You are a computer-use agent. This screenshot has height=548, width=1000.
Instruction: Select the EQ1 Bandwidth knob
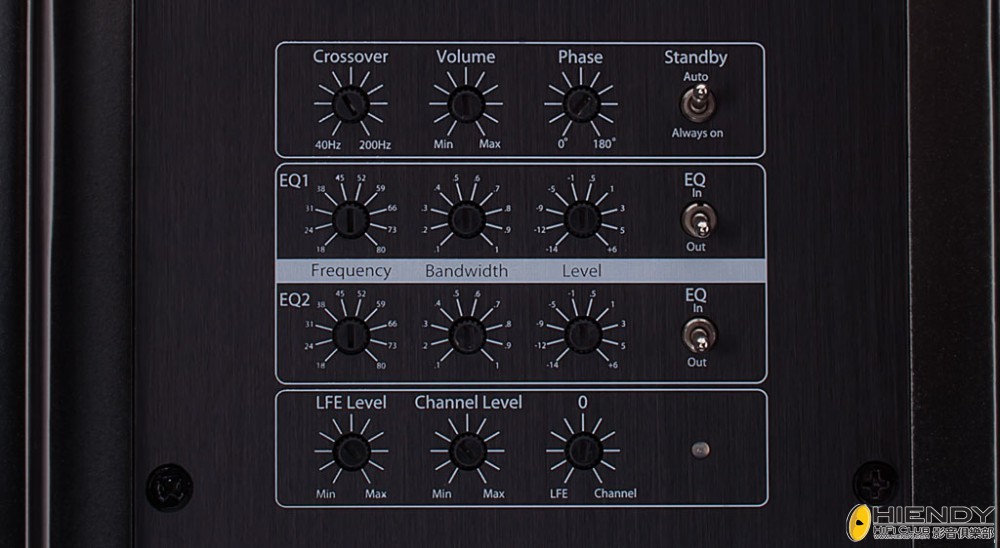pos(465,219)
